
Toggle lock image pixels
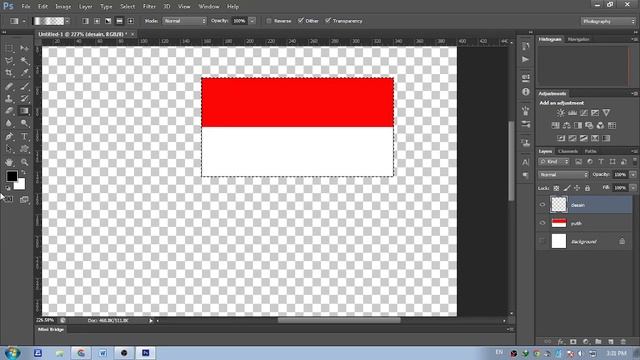pyautogui.click(x=567, y=188)
